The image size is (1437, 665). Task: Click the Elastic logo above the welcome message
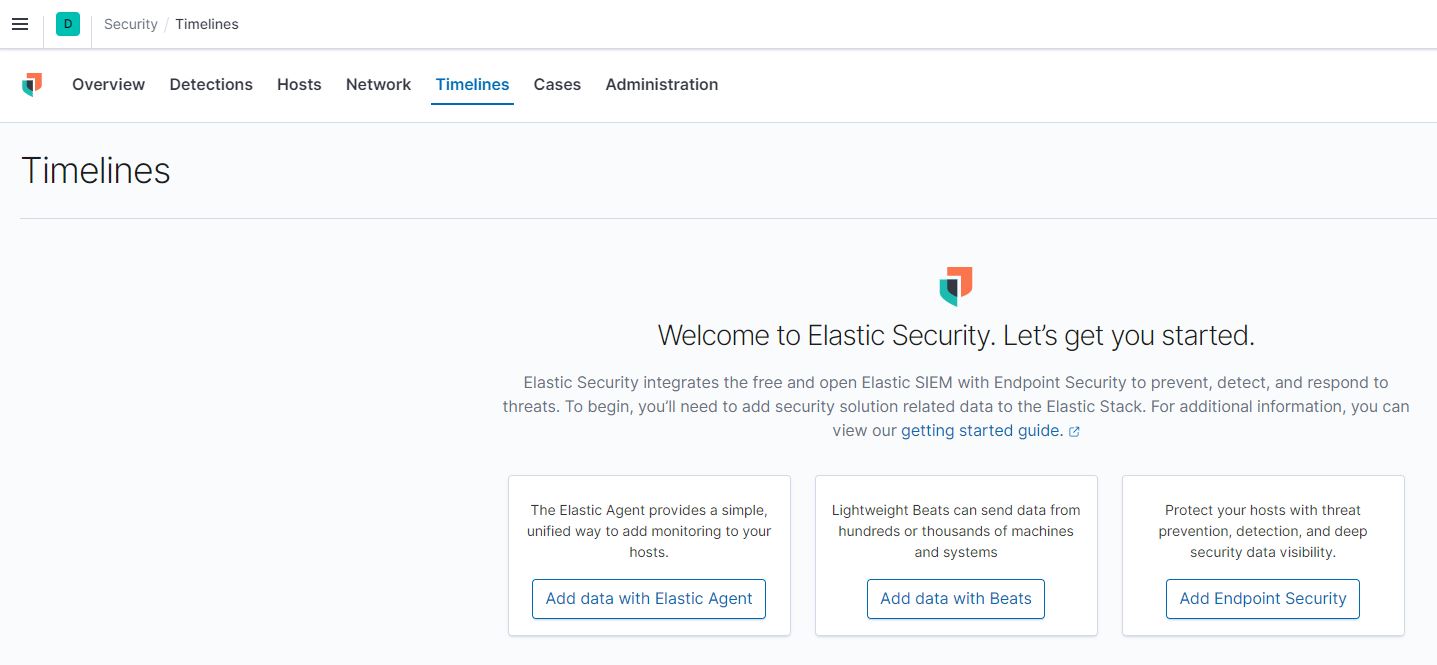(x=955, y=284)
